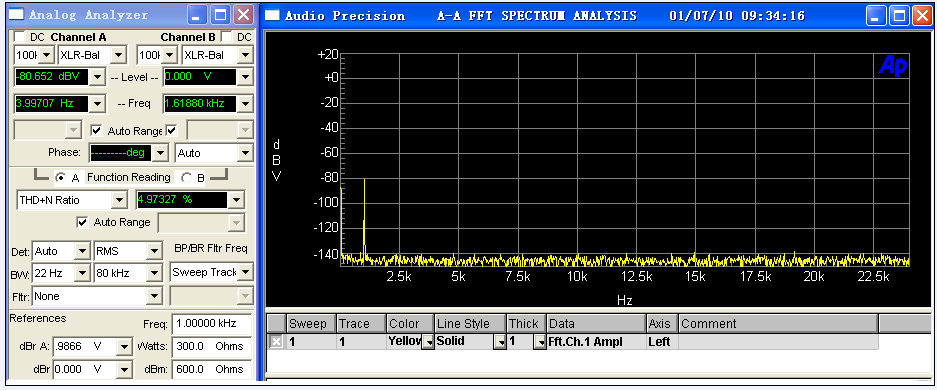The height and width of the screenshot is (390, 937).
Task: Click the dBm 600.0 Ohms field
Action: point(212,369)
